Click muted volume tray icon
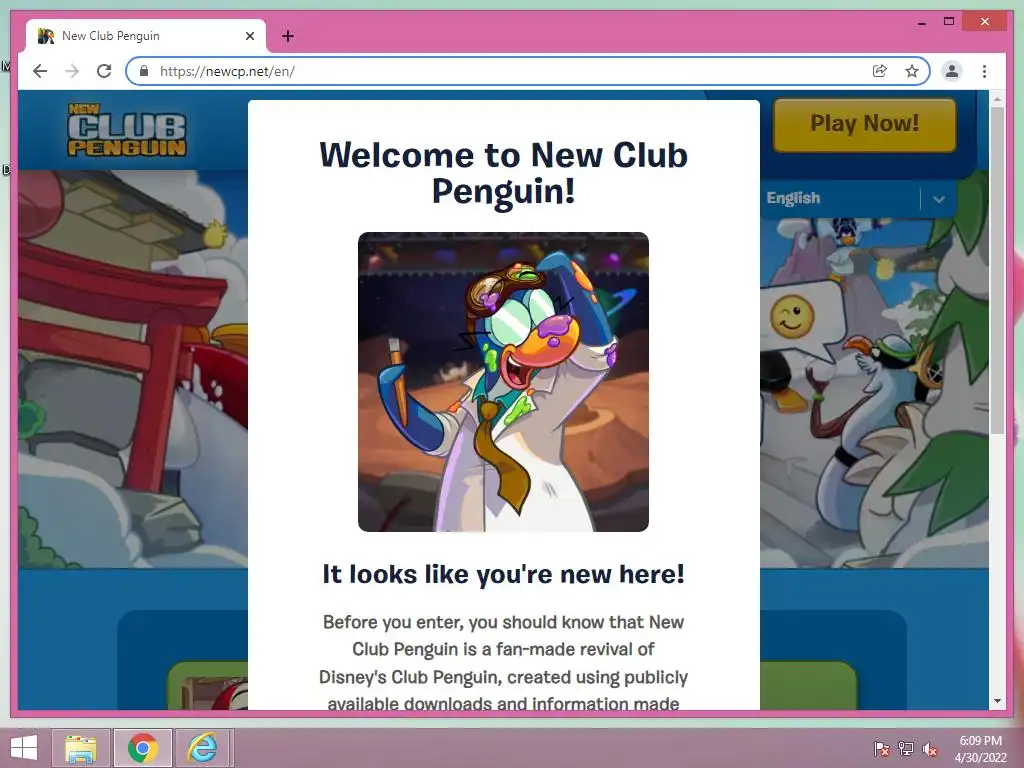The image size is (1024, 768). [929, 749]
